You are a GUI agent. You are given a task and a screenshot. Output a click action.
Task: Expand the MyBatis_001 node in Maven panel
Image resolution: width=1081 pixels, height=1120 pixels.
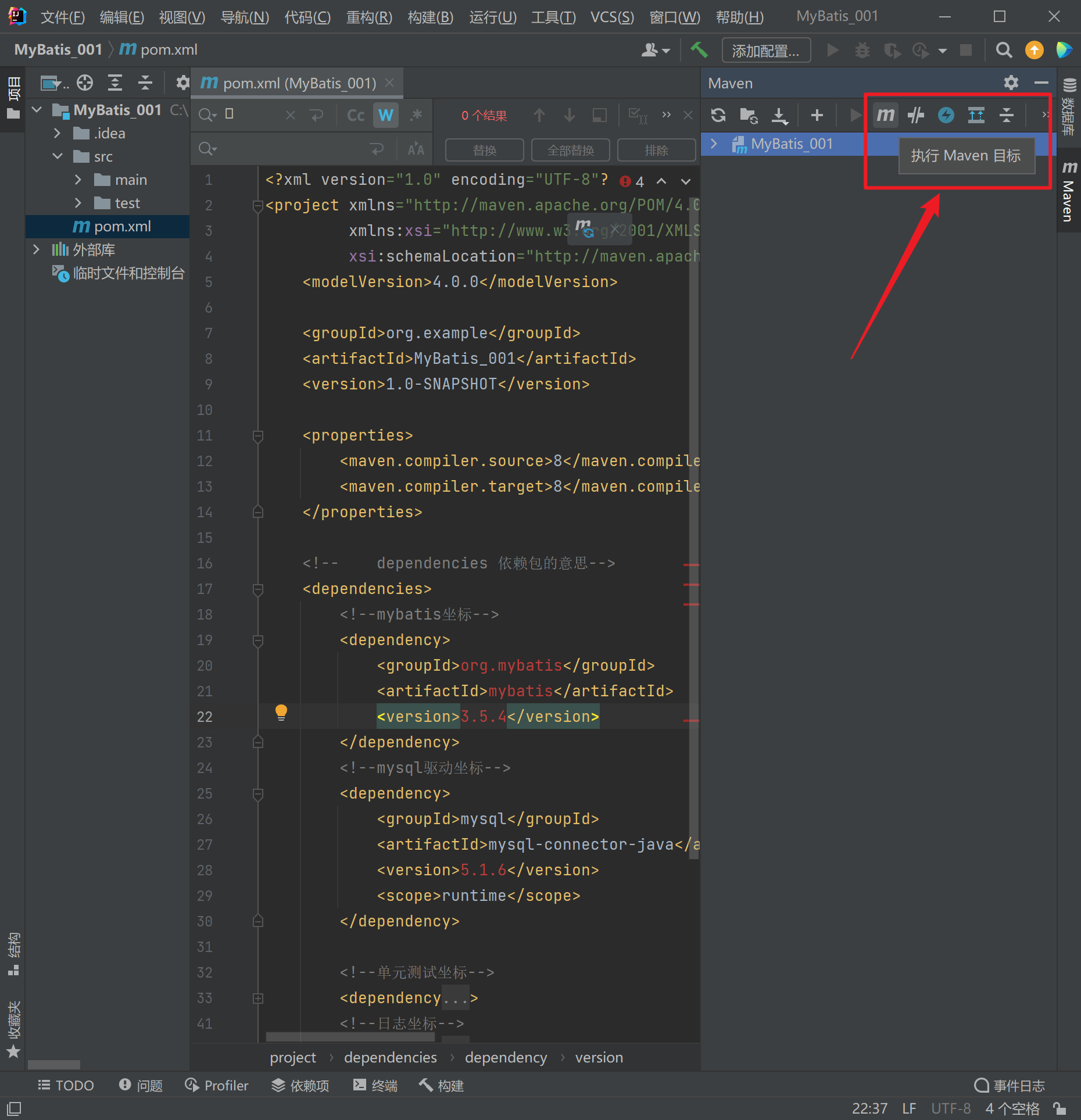tap(714, 144)
